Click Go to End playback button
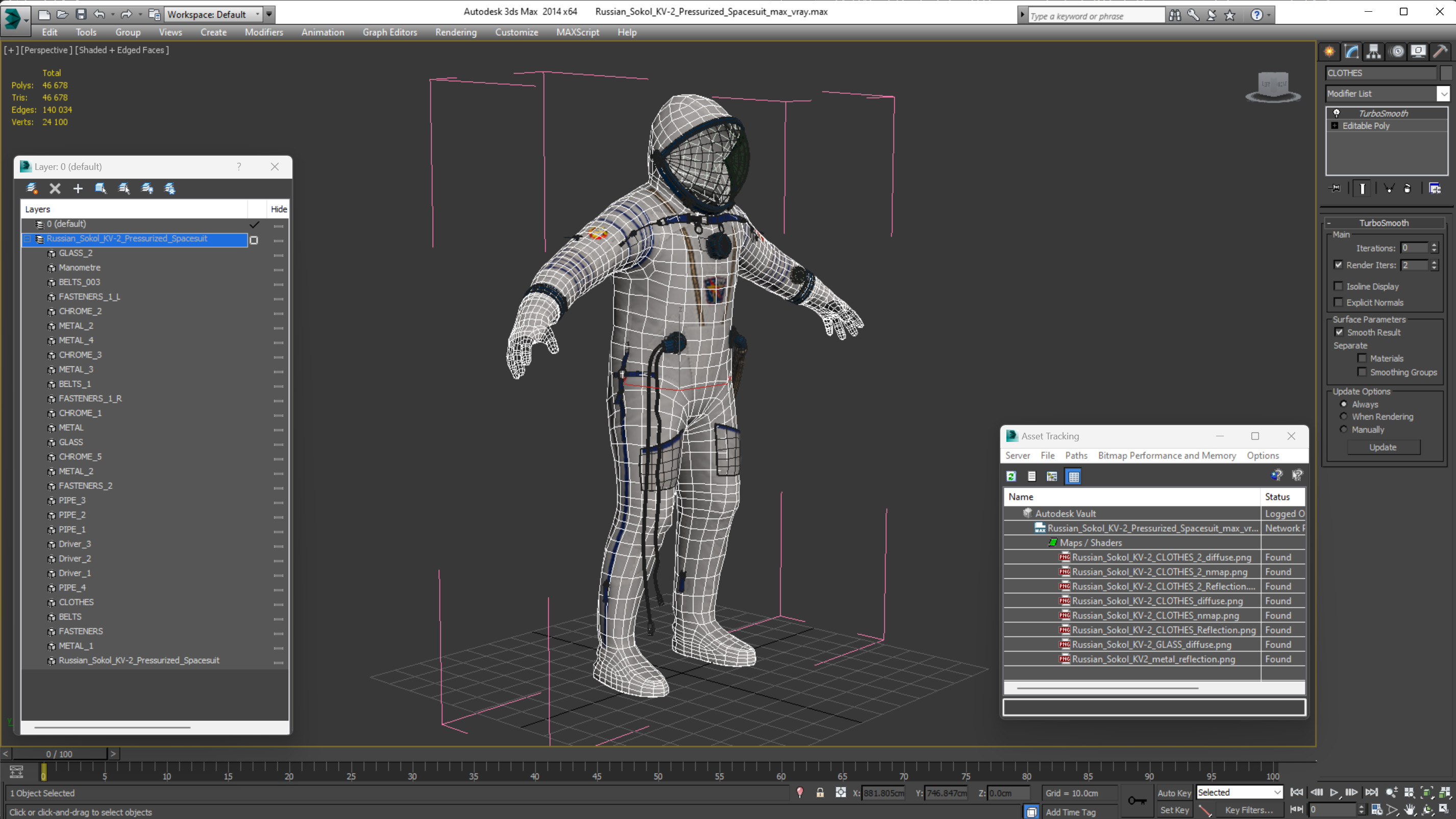1456x819 pixels. click(1371, 792)
